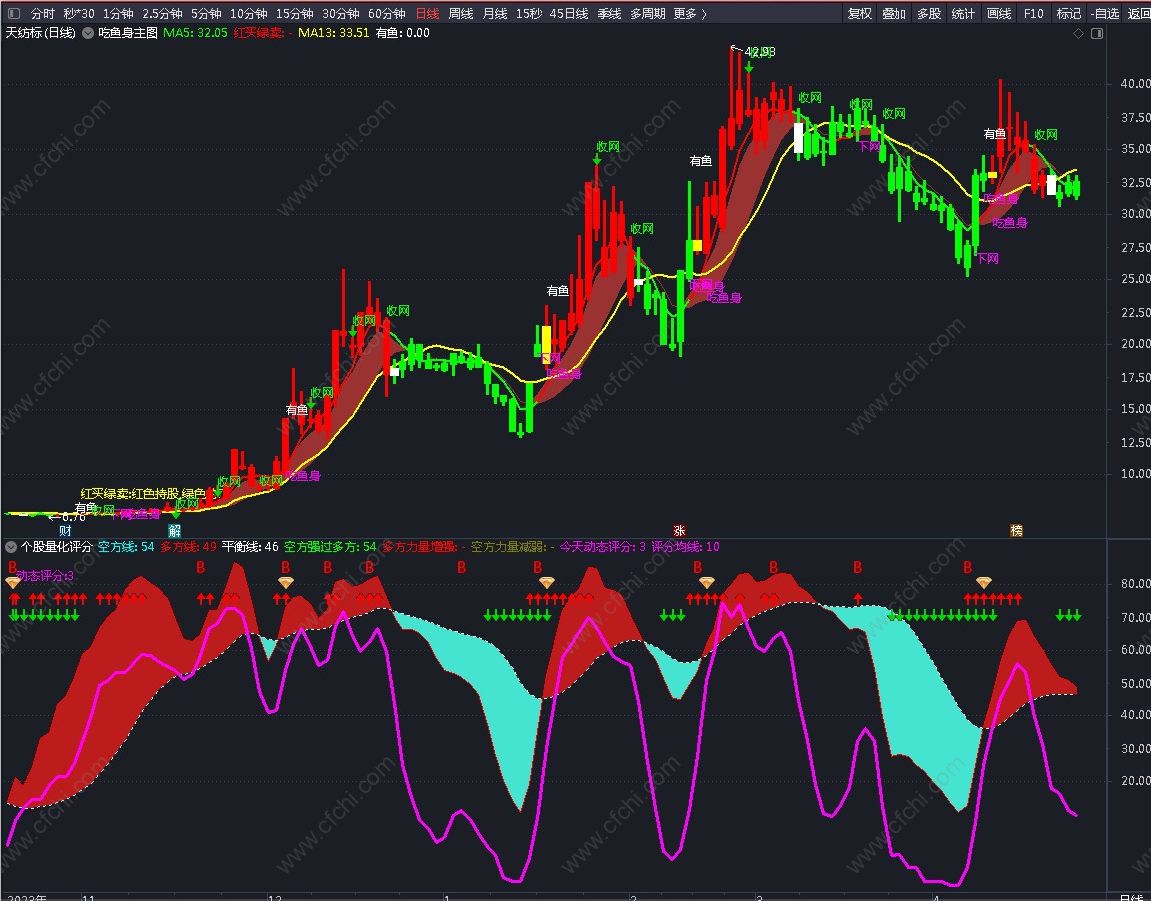Click the diamond icon below the third B marker
1151x901 pixels.
click(x=286, y=583)
